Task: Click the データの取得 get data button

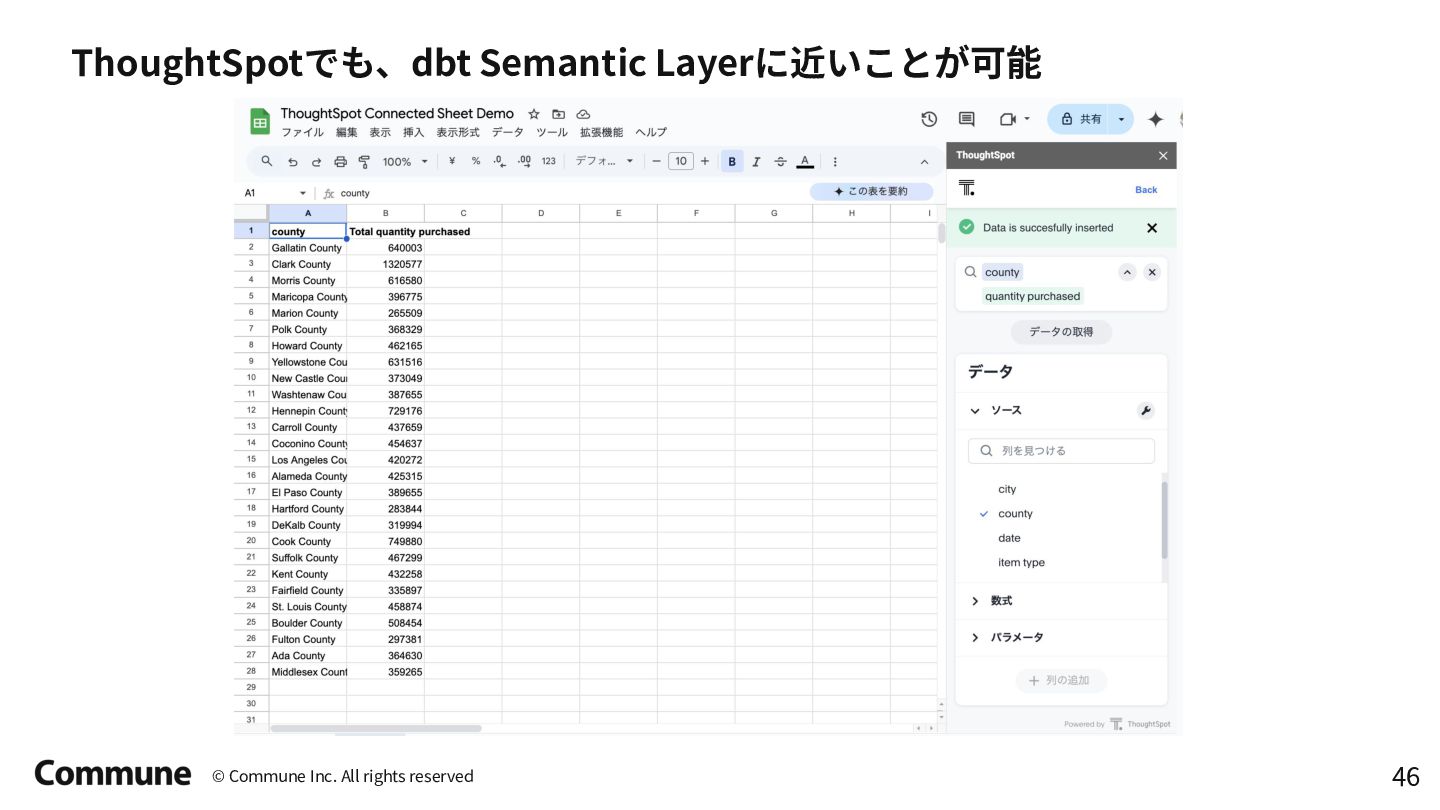Action: [x=1061, y=332]
